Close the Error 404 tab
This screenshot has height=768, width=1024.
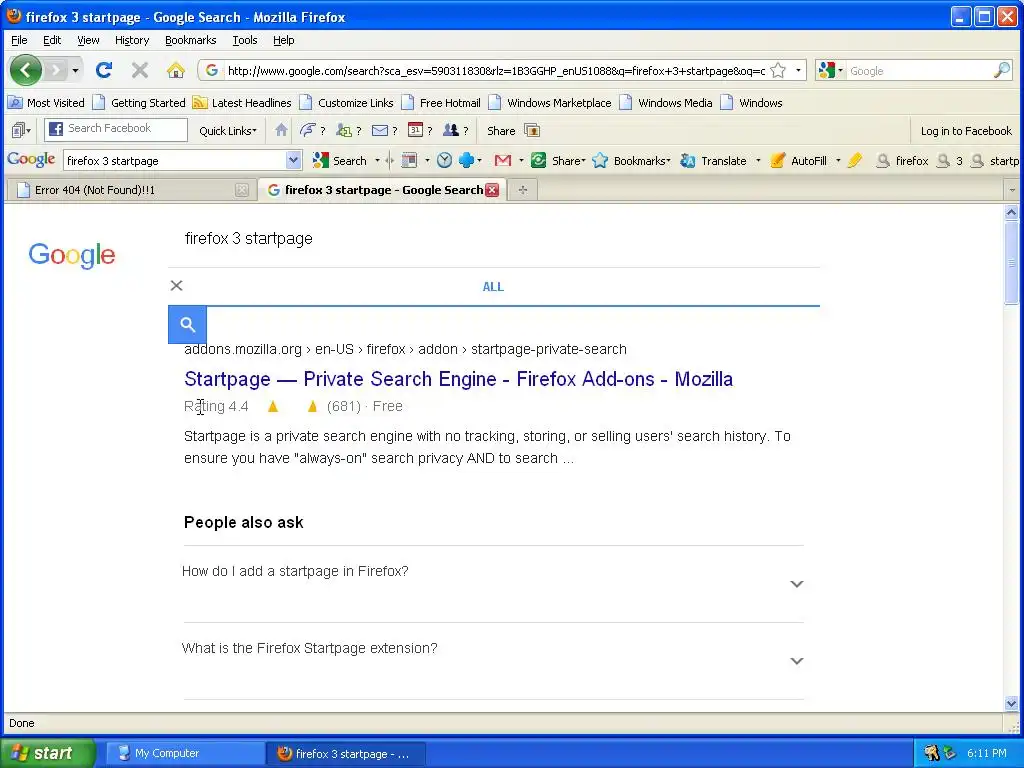[242, 190]
